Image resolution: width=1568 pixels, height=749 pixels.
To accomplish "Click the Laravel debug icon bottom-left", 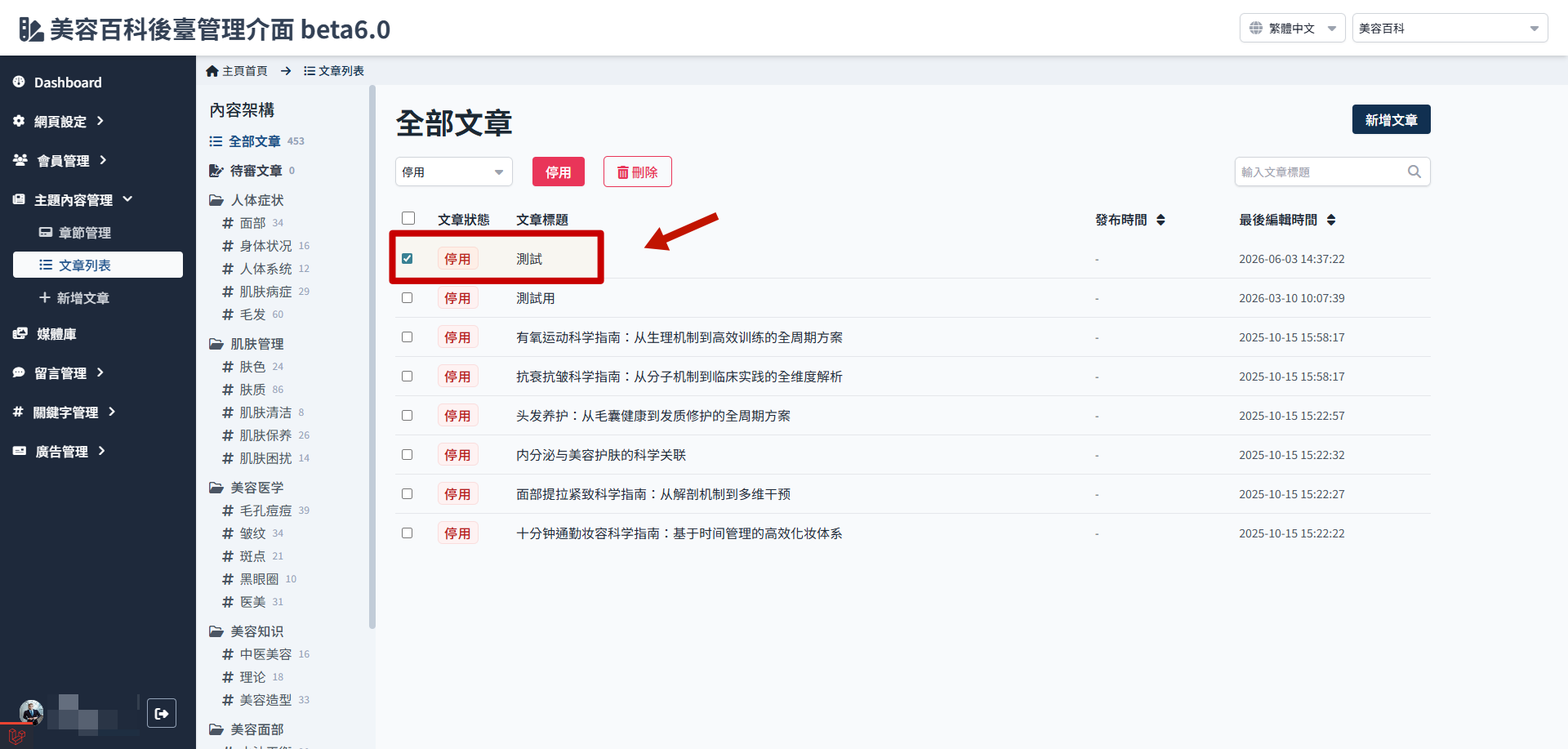I will point(16,736).
